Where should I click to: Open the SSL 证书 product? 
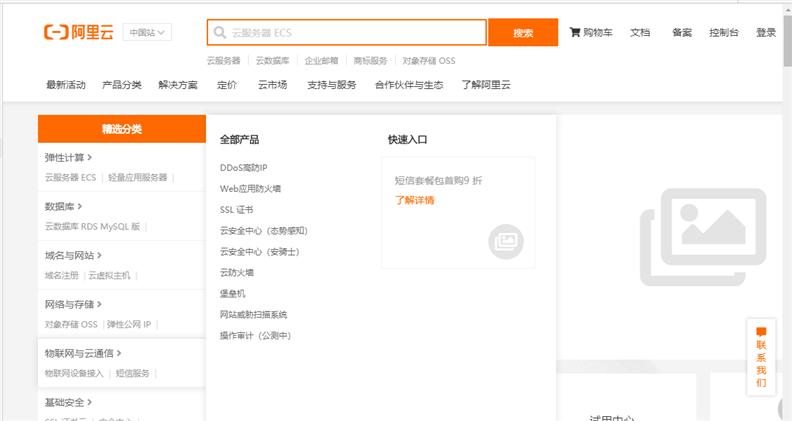tap(236, 210)
